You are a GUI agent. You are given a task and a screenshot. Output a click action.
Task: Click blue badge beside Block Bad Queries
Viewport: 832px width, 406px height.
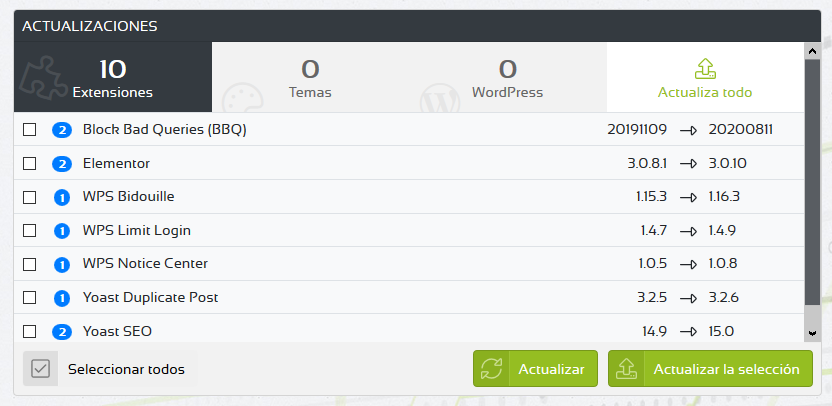coord(62,130)
